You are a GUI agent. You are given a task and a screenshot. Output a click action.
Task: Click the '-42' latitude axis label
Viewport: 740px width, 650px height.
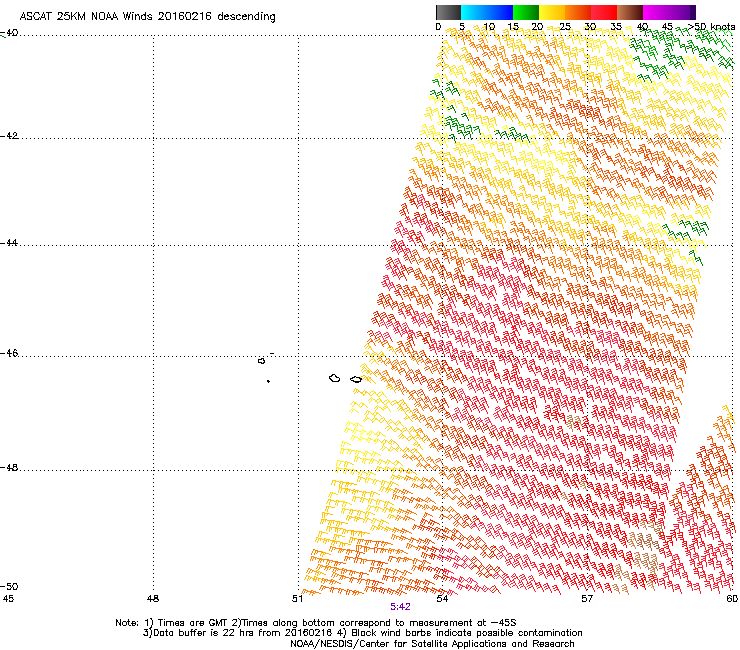point(9,135)
